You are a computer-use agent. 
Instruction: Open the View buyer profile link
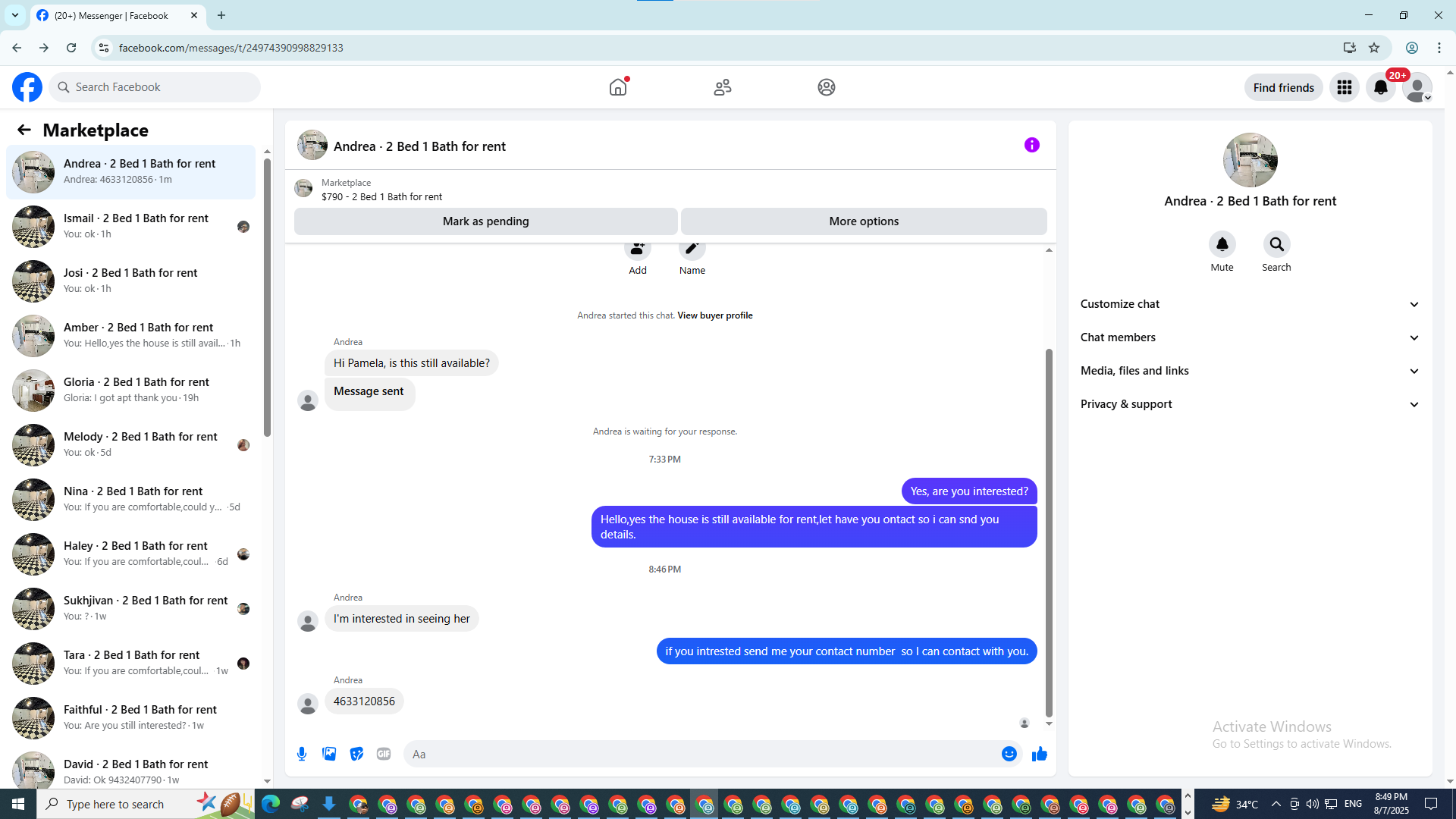click(715, 315)
